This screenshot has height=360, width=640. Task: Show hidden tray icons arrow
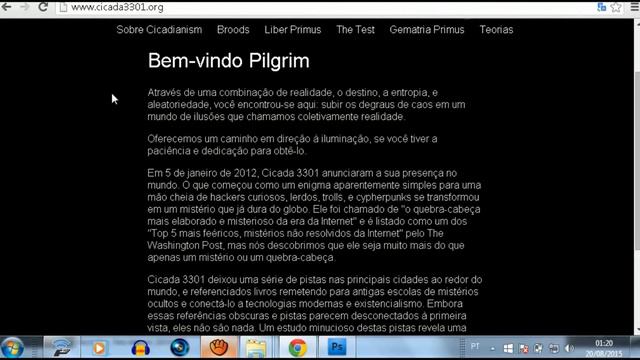493,349
